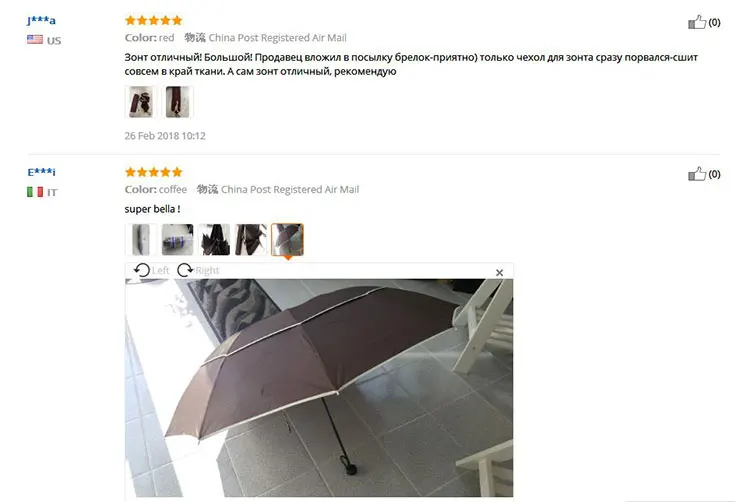Open first thumbnail in J***a's review

coord(141,101)
